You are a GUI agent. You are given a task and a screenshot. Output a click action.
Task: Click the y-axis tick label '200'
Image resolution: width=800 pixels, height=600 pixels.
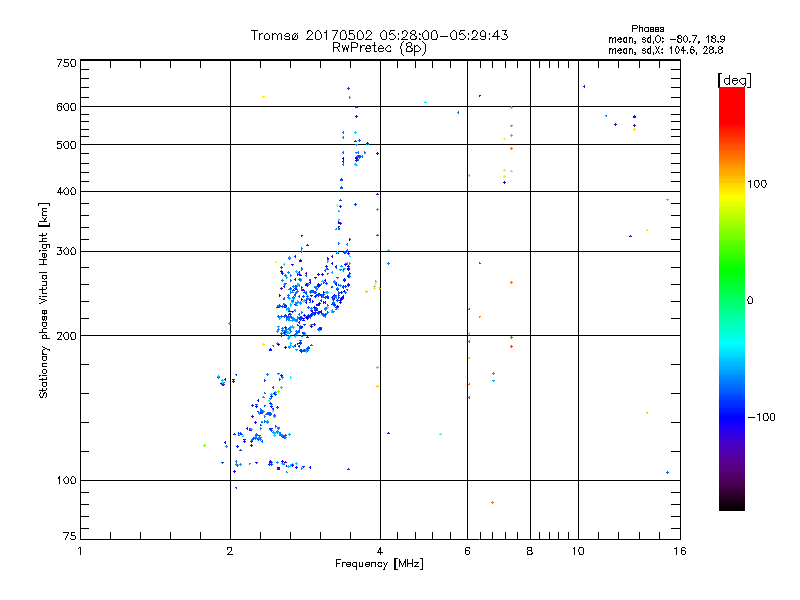(x=67, y=336)
